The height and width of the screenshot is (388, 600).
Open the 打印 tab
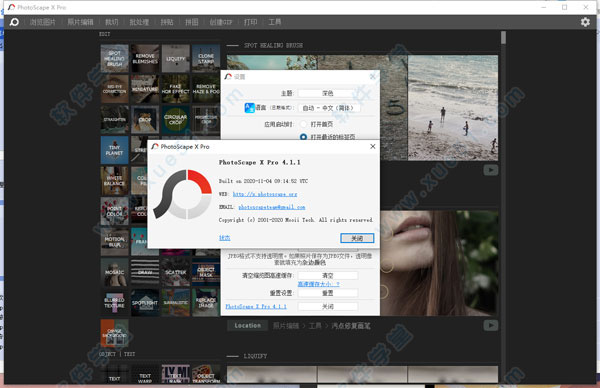tap(251, 22)
